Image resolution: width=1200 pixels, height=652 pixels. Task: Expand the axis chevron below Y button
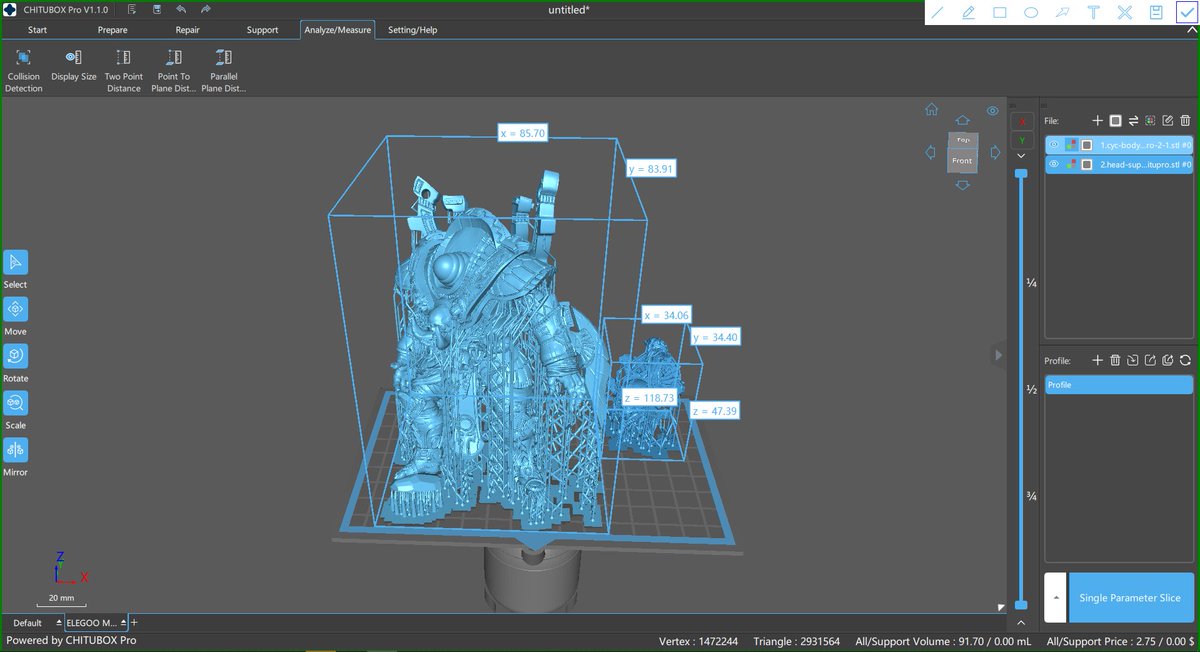tap(1021, 156)
